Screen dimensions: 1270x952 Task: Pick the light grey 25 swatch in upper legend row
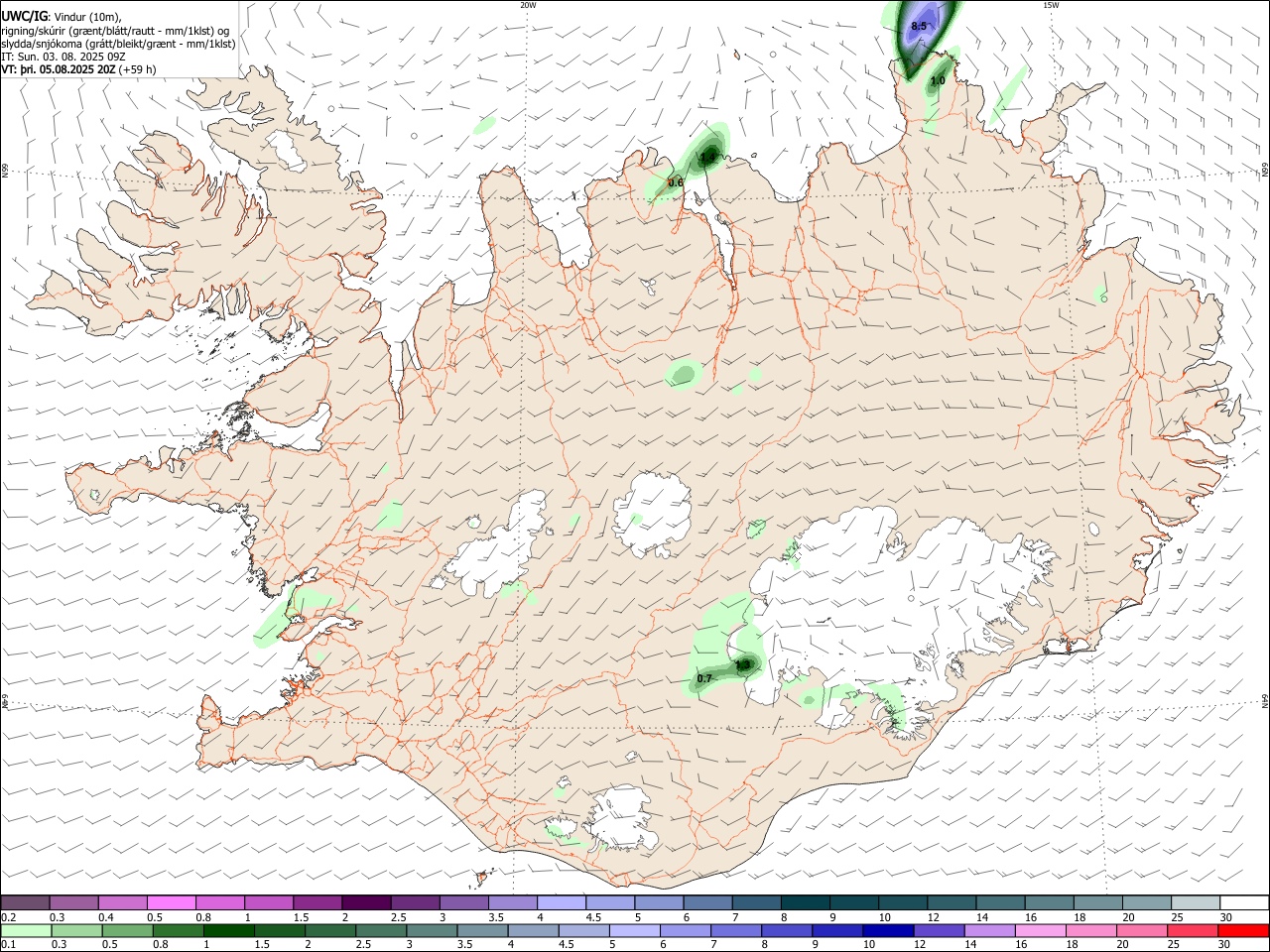[x=1195, y=902]
